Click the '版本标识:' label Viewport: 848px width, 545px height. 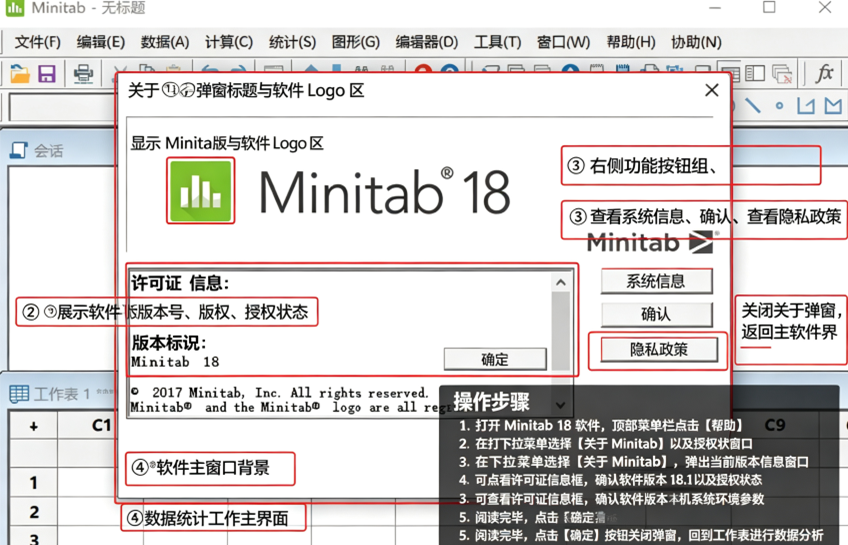click(169, 342)
